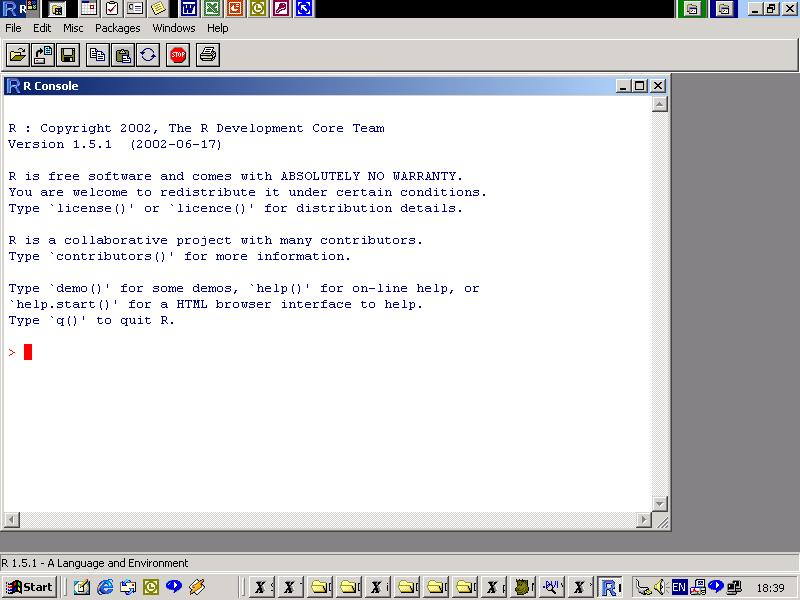Click the Source R code folder icon
This screenshot has height=600, width=800.
[17, 55]
